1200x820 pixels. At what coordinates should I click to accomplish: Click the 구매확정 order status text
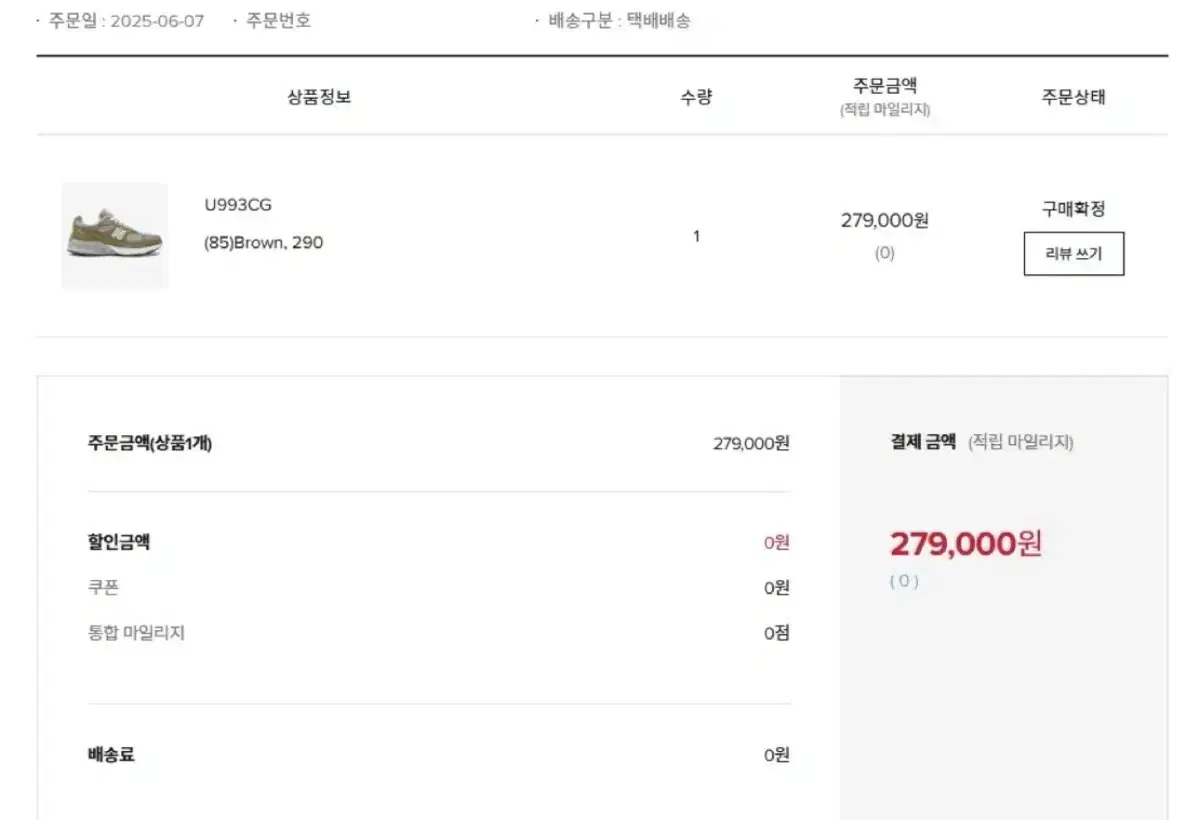(1073, 209)
